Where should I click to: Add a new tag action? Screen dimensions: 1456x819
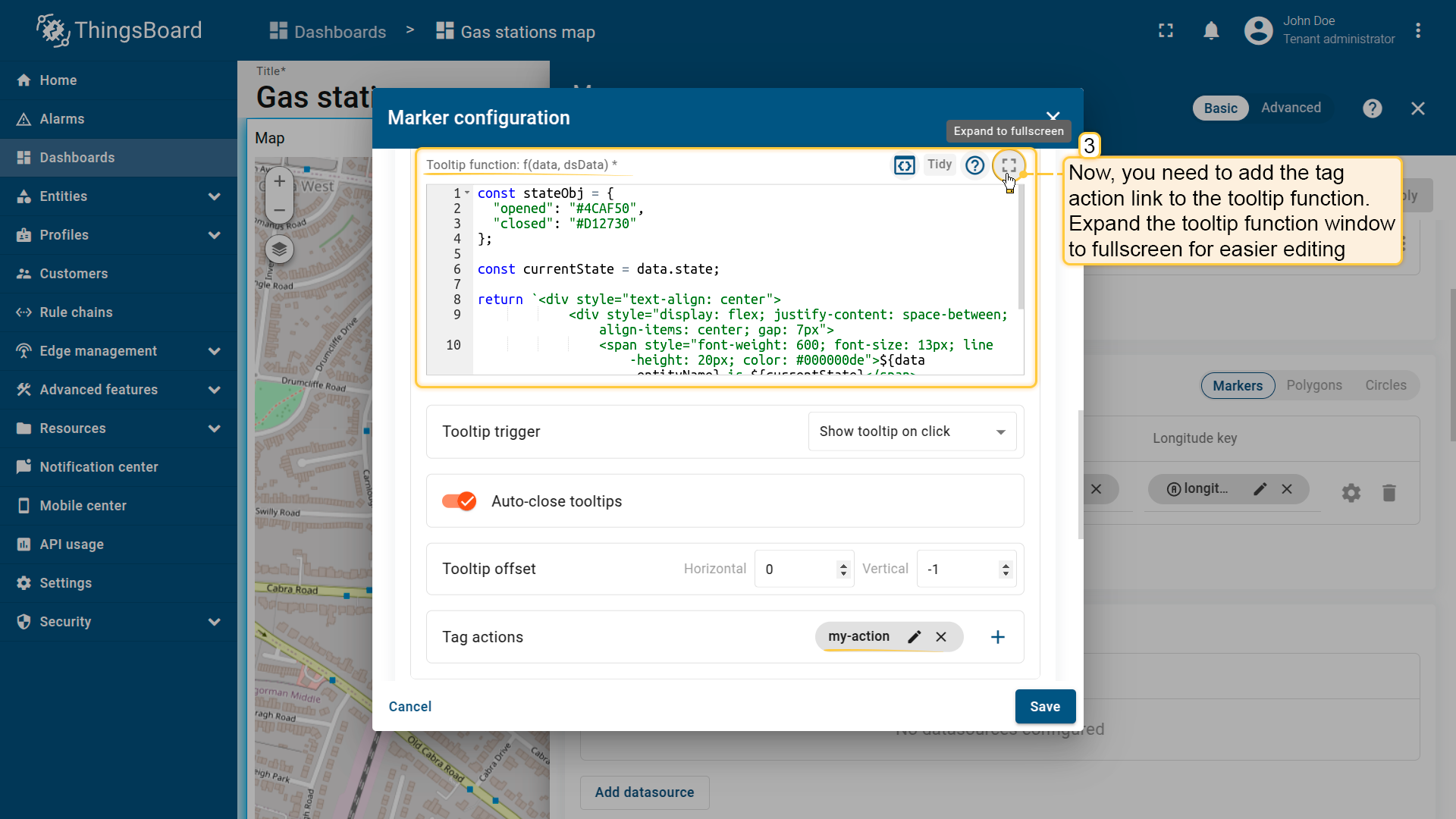(x=998, y=637)
